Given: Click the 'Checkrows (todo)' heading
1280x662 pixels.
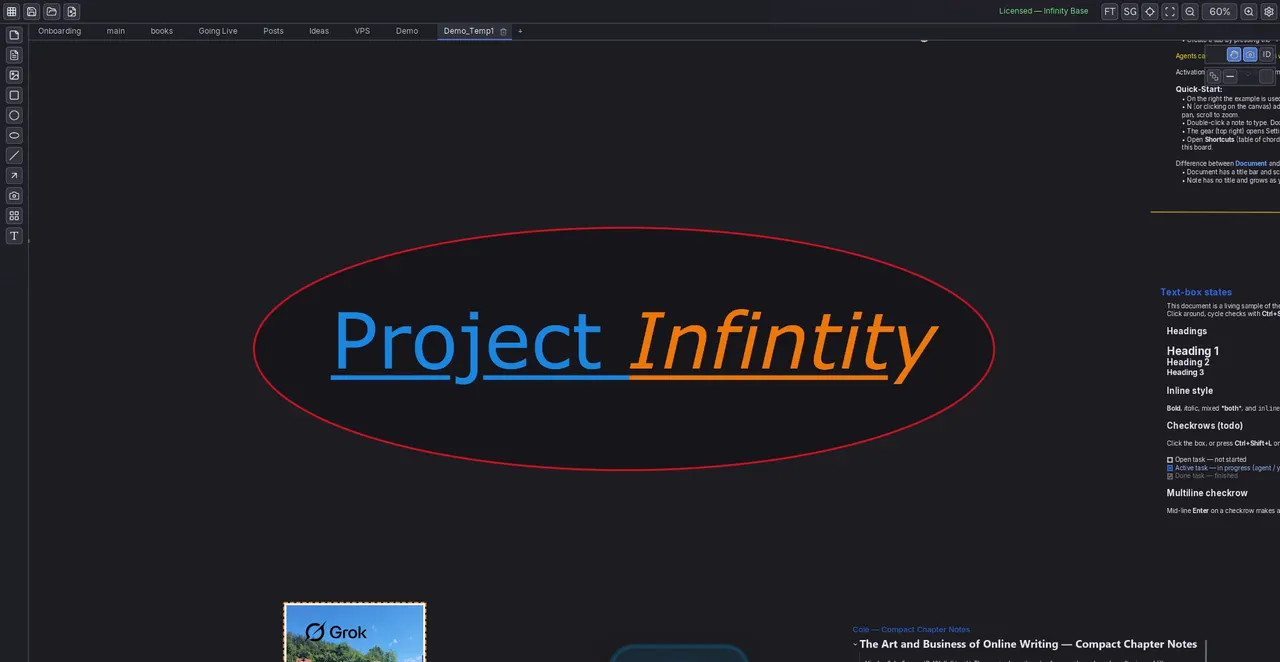Looking at the screenshot, I should [x=1204, y=426].
